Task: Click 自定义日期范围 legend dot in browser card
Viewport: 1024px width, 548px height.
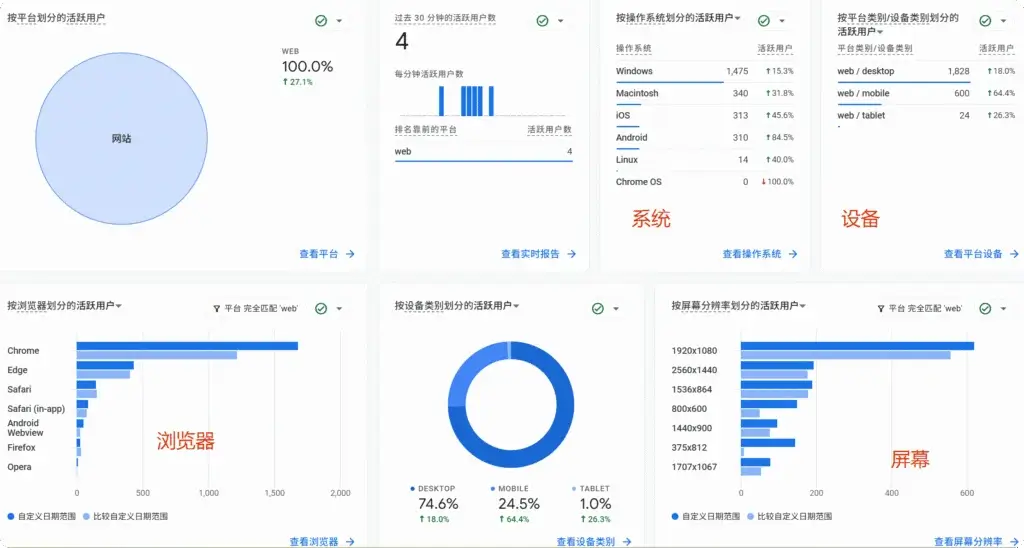Action: tap(11, 516)
